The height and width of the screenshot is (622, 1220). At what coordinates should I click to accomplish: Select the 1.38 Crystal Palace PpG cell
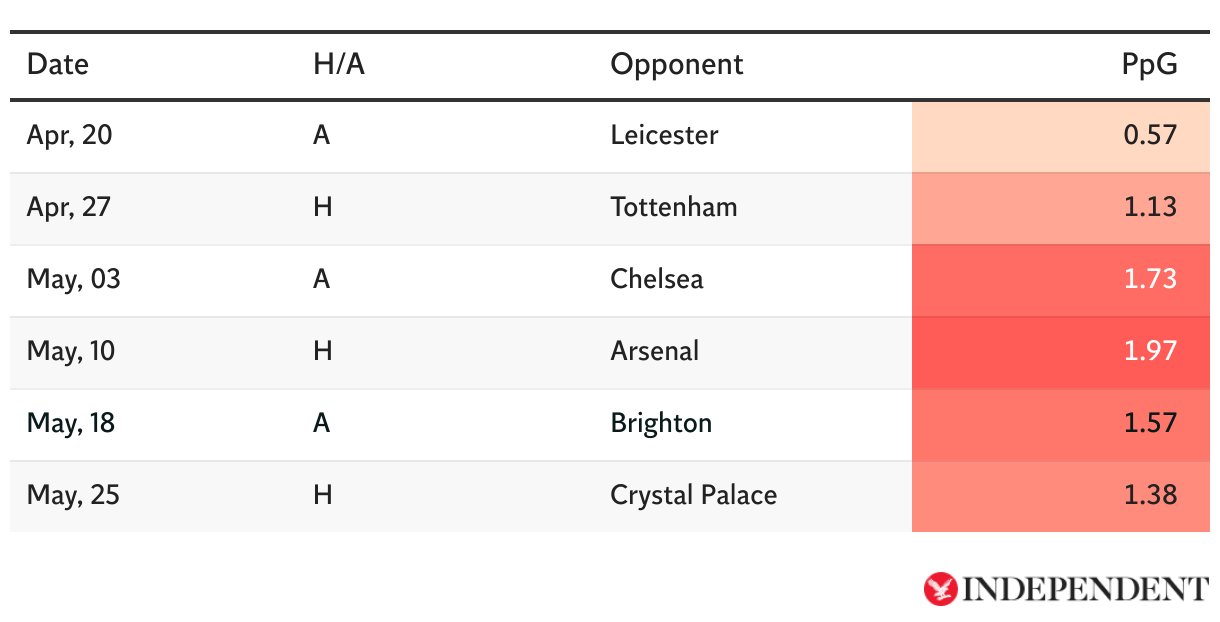click(x=1061, y=496)
